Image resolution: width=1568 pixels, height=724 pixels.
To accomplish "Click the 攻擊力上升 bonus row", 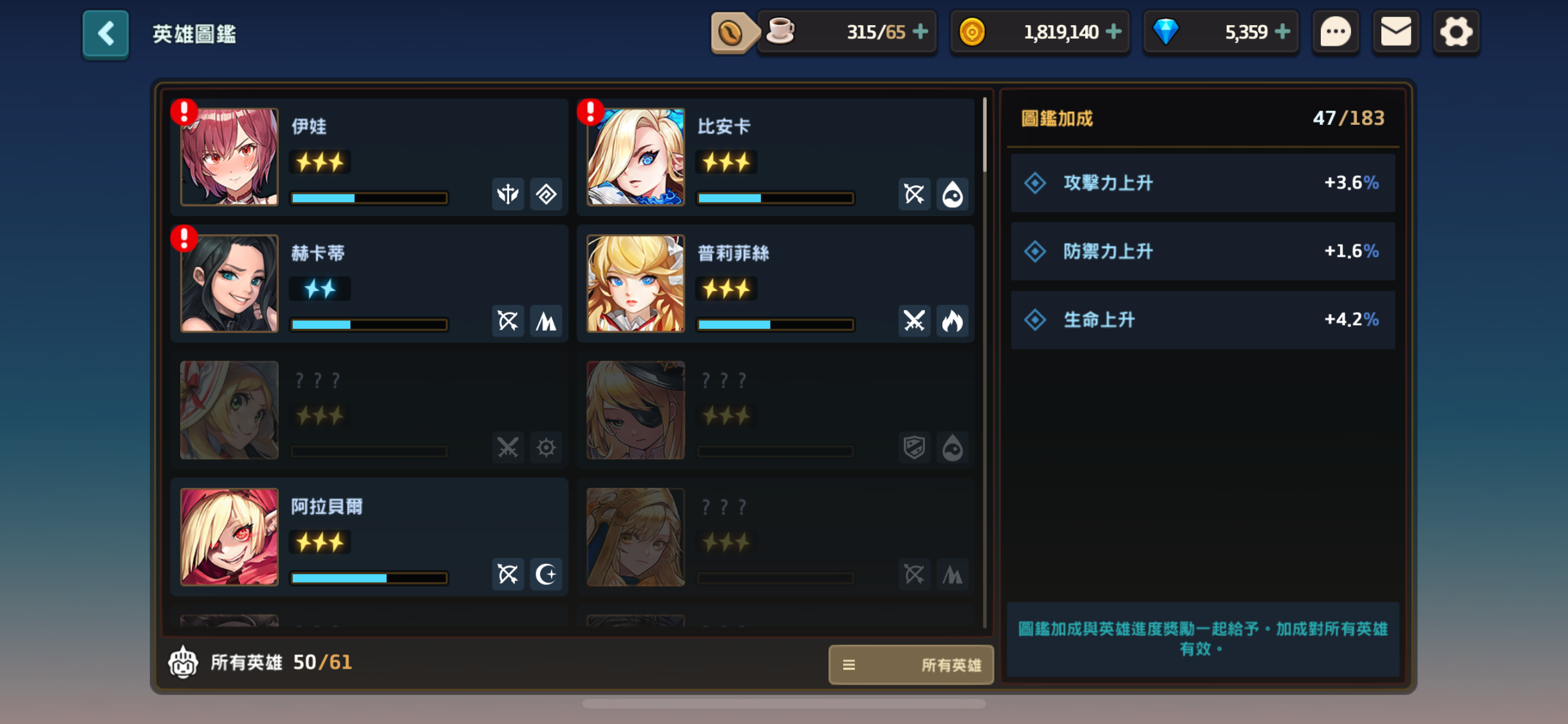I will tap(1202, 183).
